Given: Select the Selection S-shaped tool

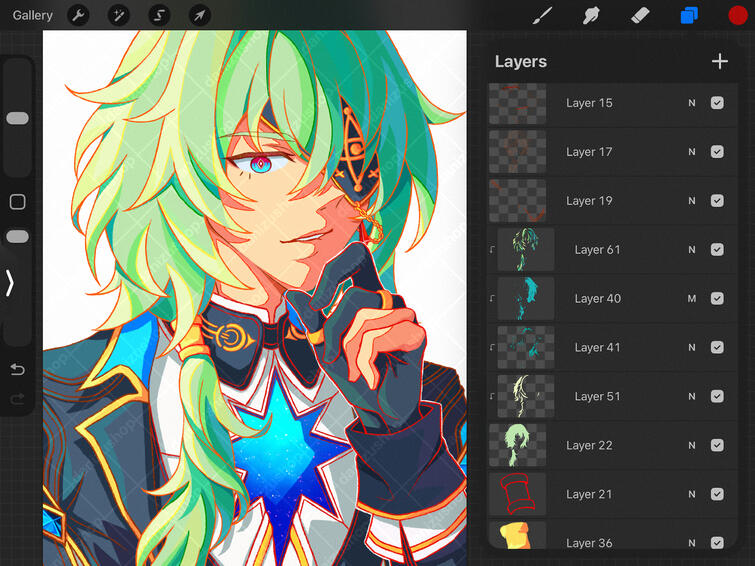Looking at the screenshot, I should click(x=159, y=16).
